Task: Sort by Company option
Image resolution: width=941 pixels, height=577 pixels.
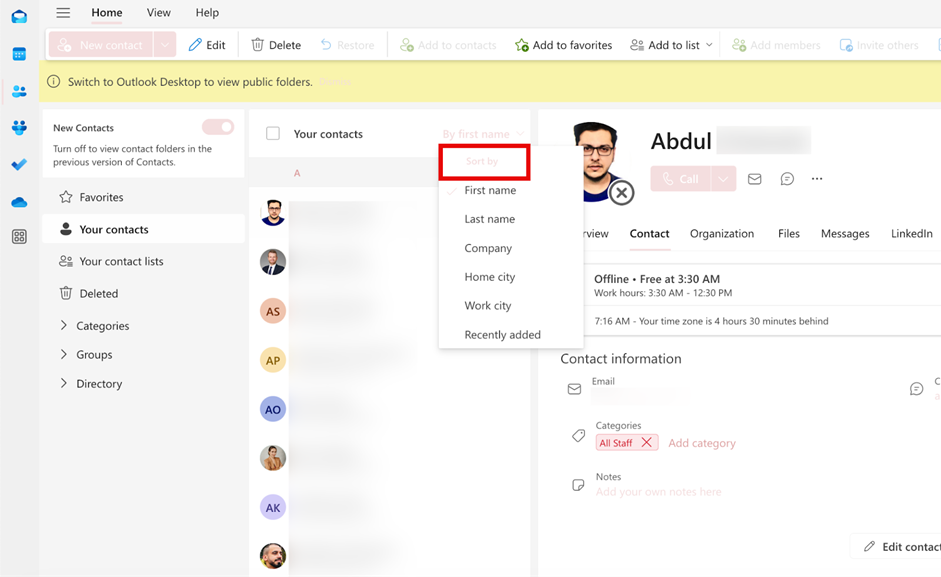Action: pyautogui.click(x=511, y=248)
